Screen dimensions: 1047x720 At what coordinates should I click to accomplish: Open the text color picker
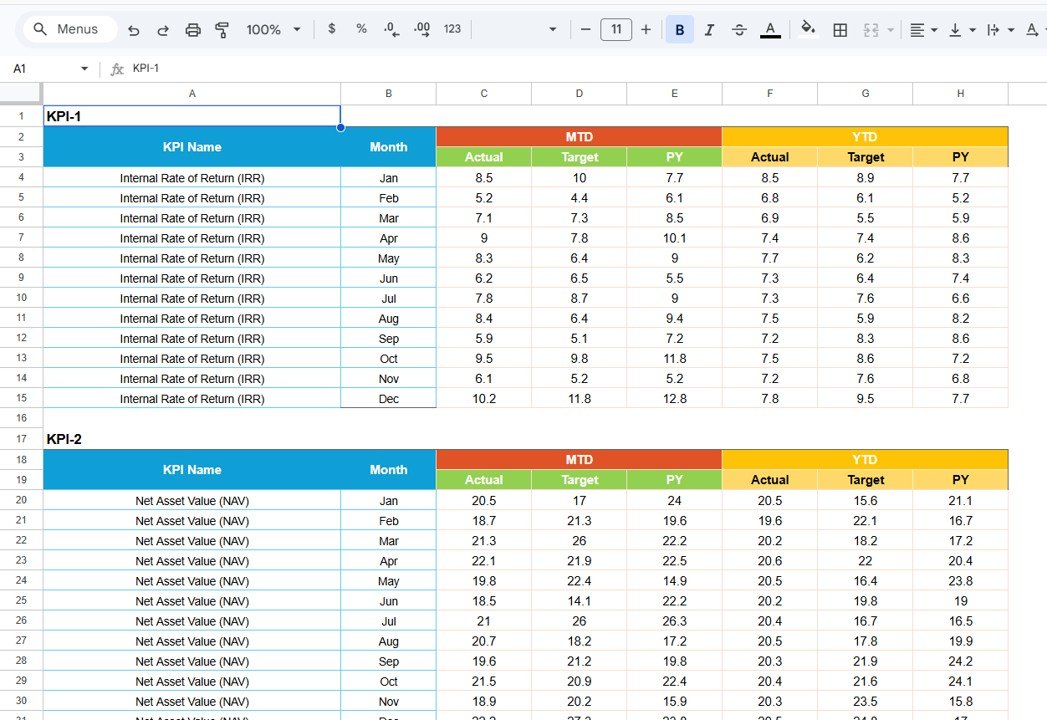coord(770,29)
